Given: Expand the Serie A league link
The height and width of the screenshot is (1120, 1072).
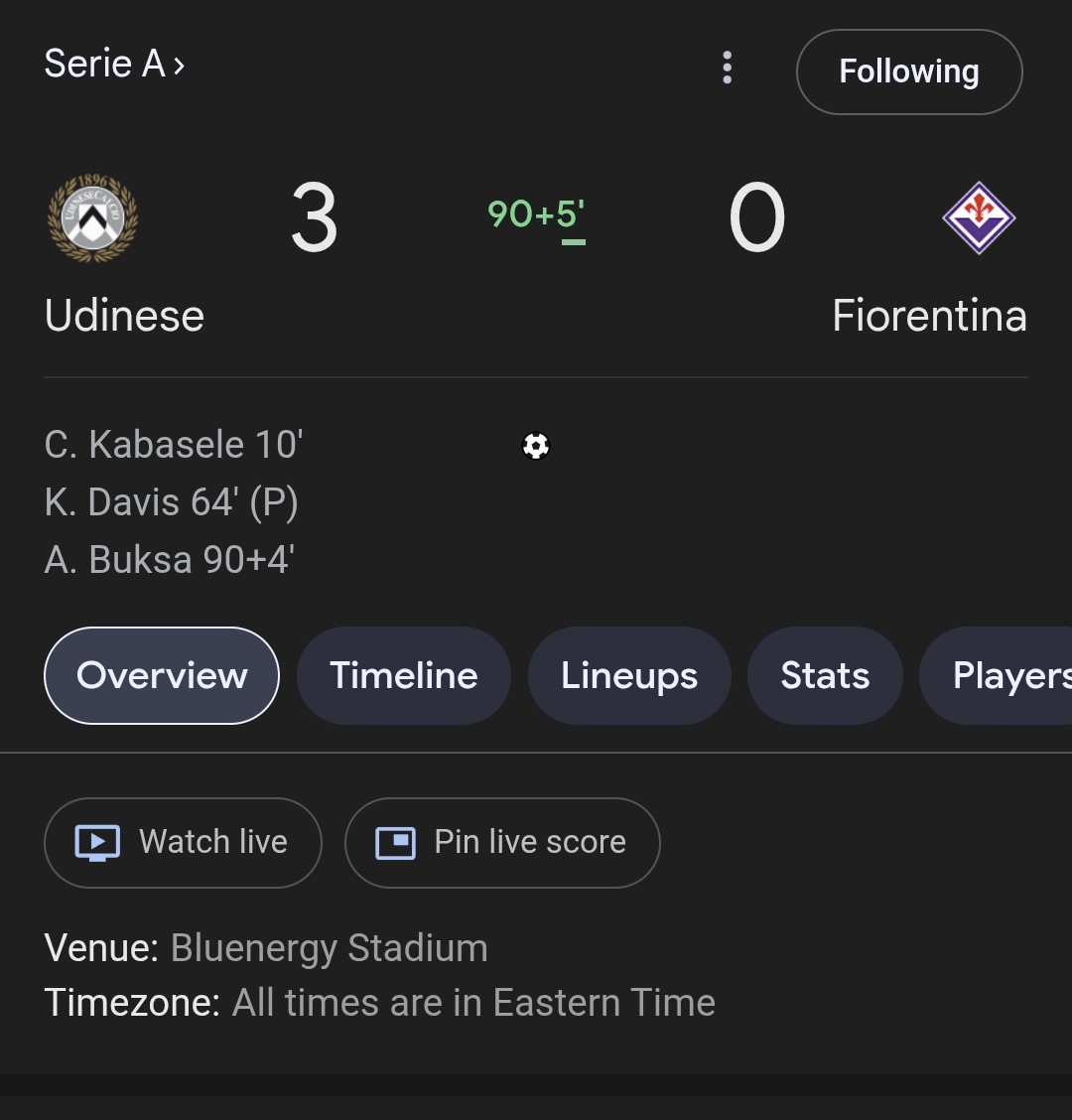Looking at the screenshot, I should click(114, 65).
